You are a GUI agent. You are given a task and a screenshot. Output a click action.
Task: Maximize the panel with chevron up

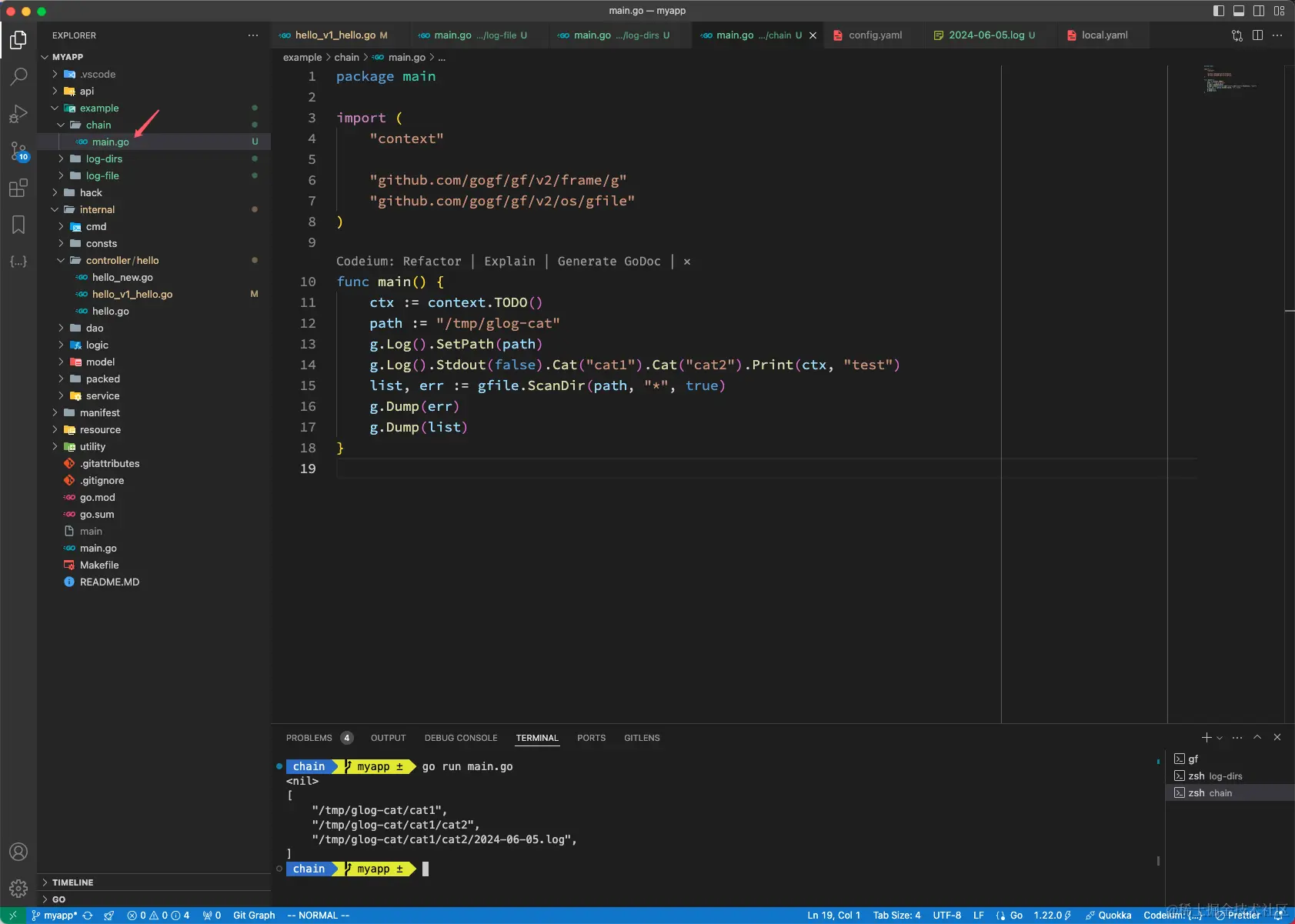1257,737
